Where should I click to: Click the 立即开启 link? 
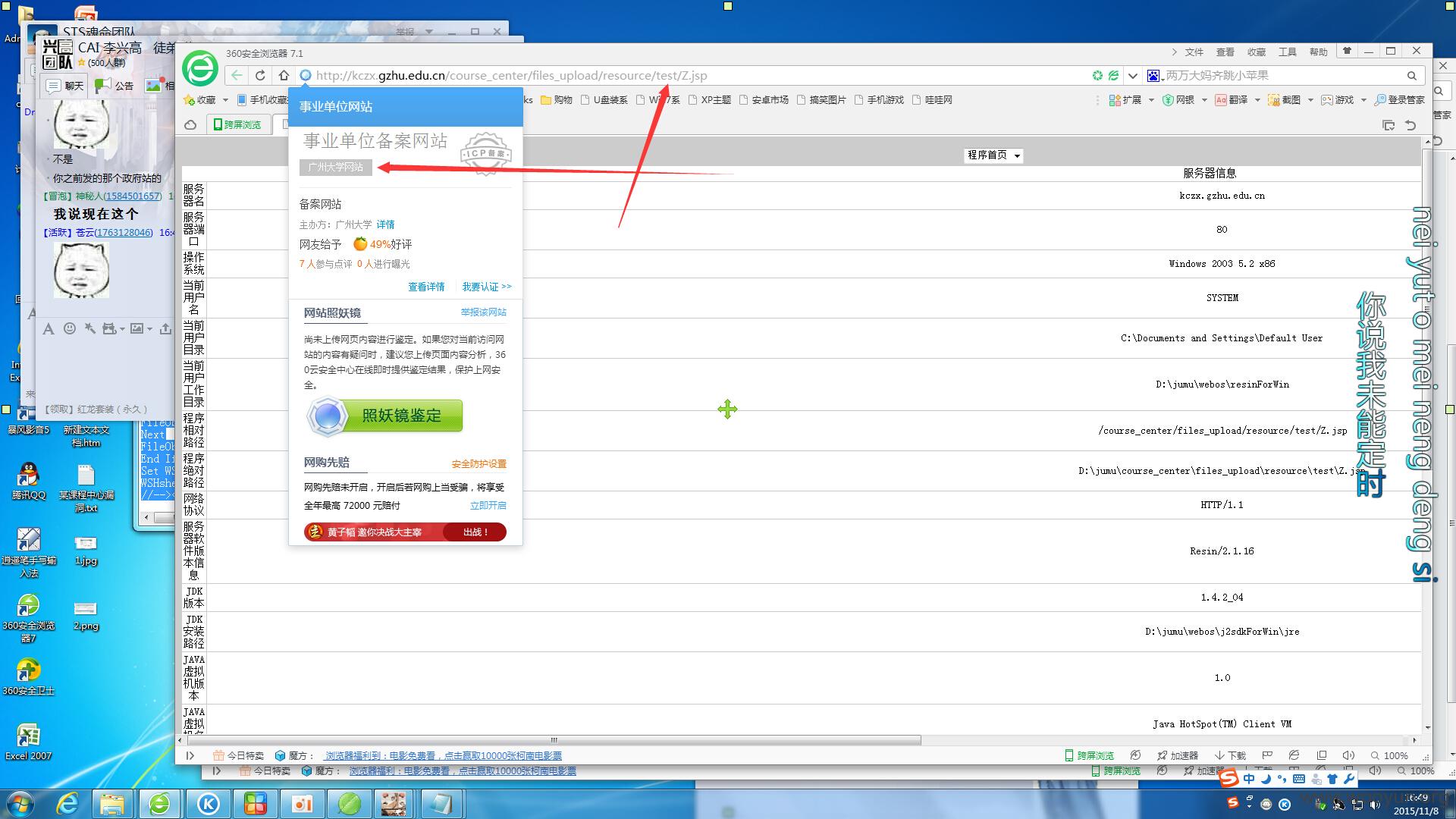tap(488, 505)
